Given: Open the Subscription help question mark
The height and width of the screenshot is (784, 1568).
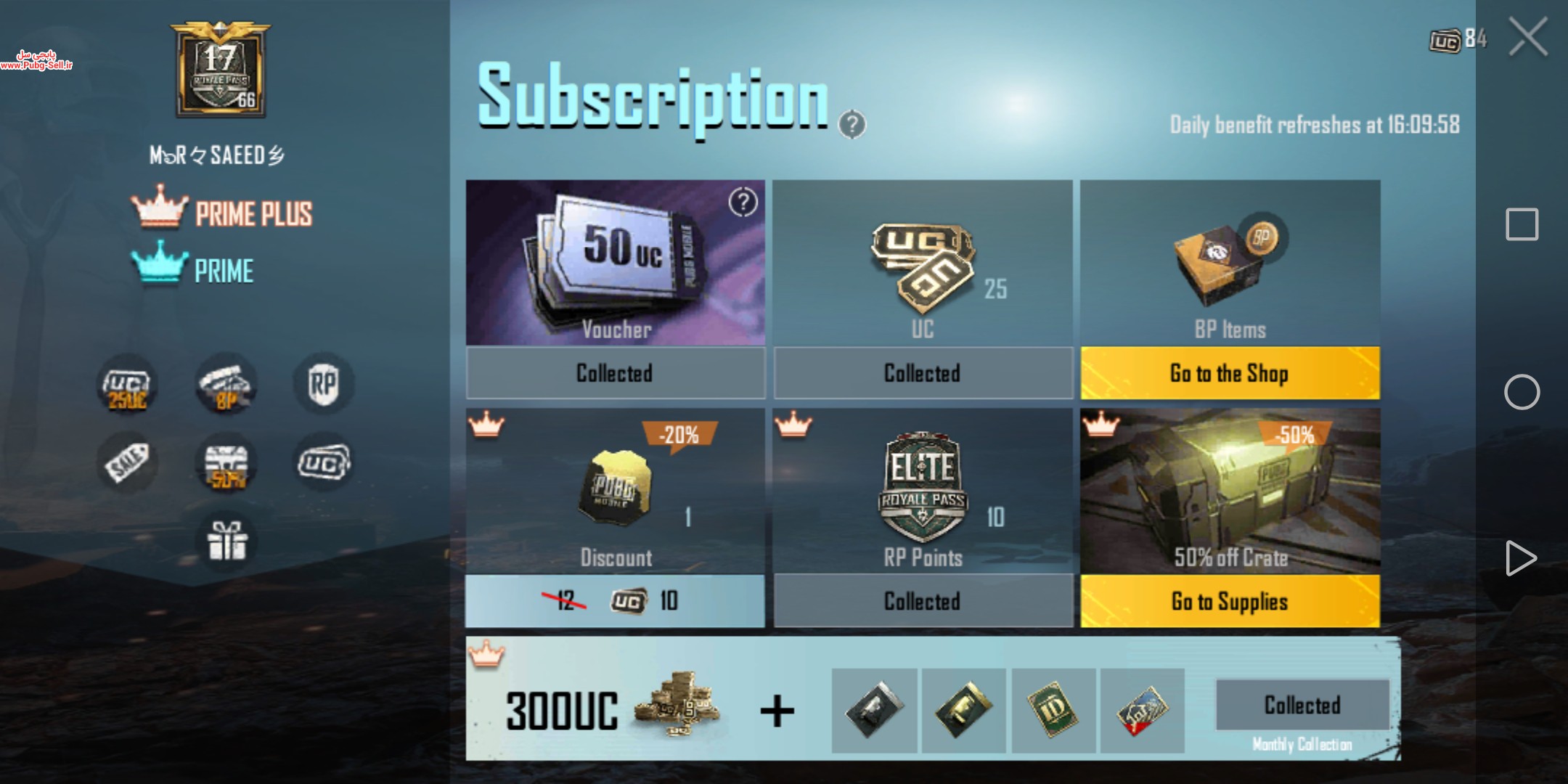Looking at the screenshot, I should click(x=852, y=124).
